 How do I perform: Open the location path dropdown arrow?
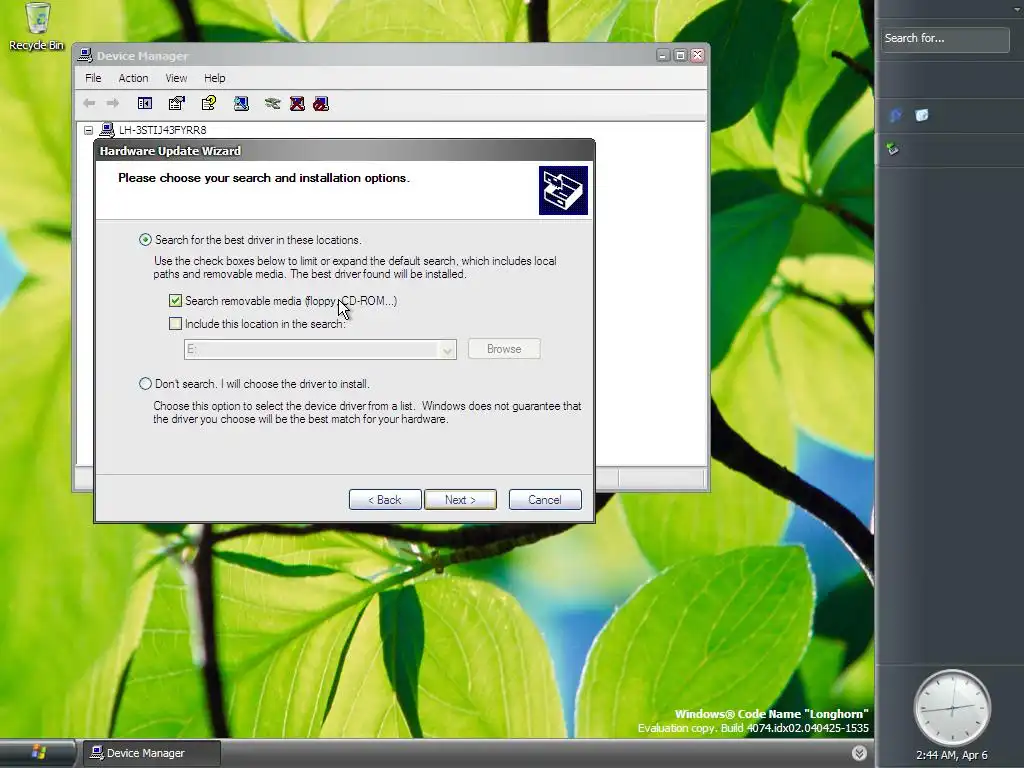(447, 349)
